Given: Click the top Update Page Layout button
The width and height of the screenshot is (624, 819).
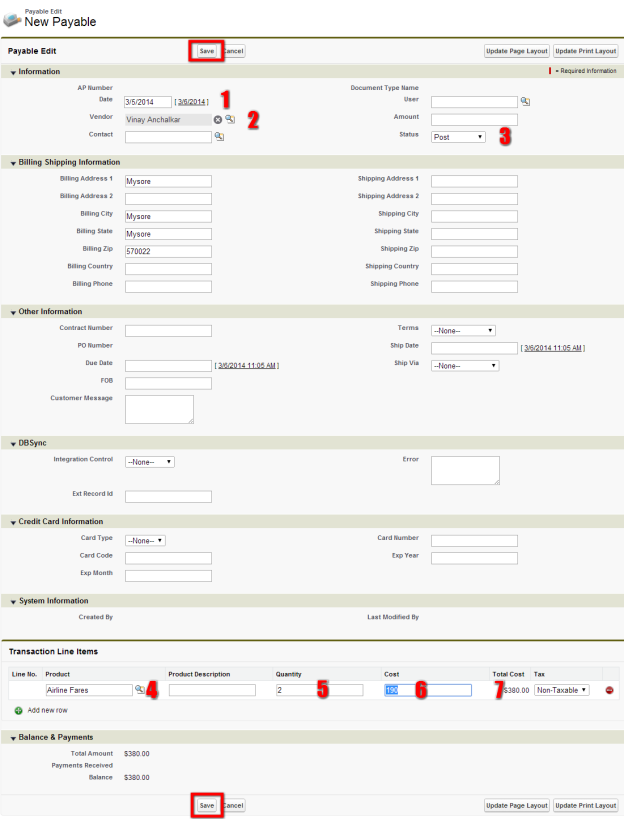Looking at the screenshot, I should pos(515,51).
